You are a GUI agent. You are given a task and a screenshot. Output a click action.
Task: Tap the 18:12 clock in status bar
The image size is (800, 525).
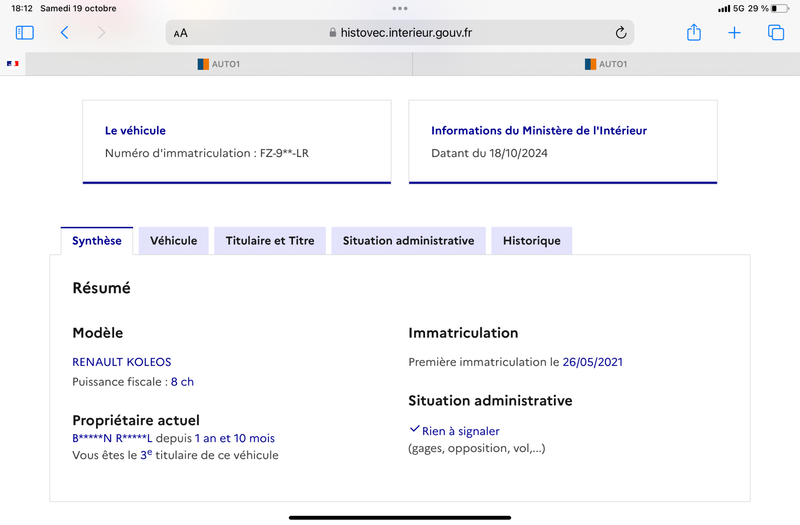22,8
